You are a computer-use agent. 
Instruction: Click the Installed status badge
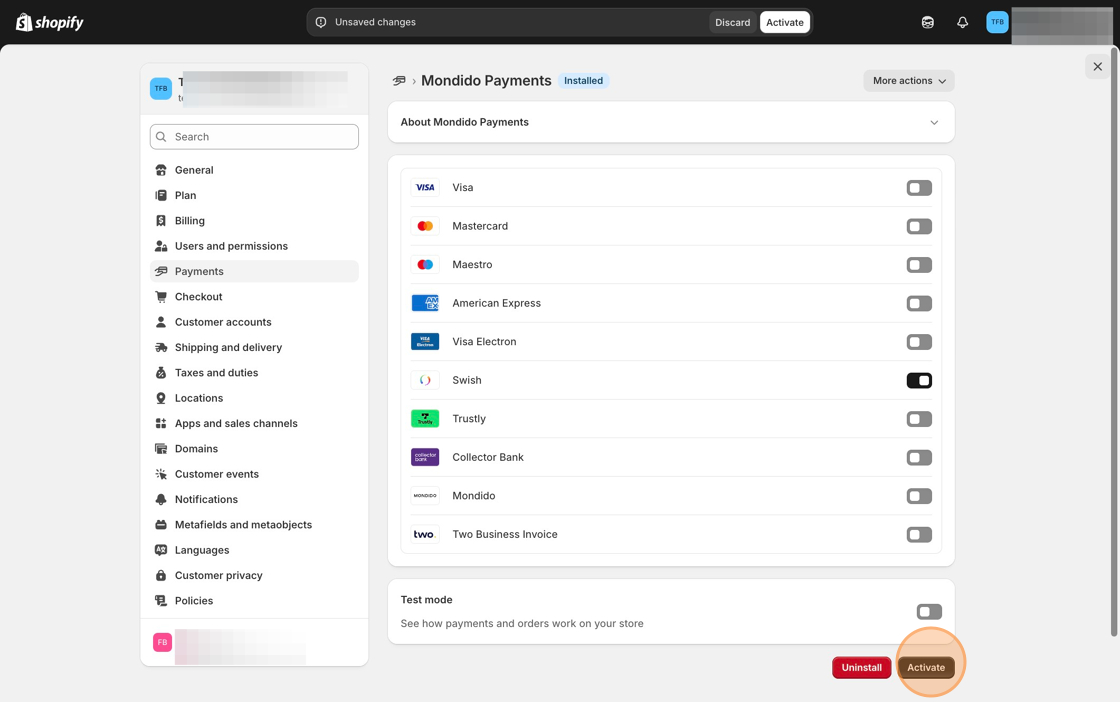[x=583, y=81]
